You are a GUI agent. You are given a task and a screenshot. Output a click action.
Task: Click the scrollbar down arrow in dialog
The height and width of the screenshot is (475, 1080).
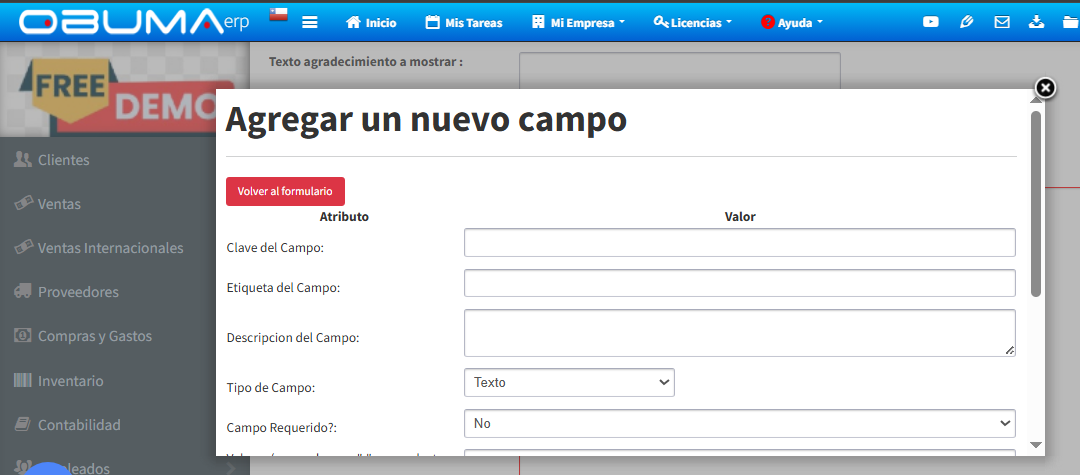pos(1036,445)
